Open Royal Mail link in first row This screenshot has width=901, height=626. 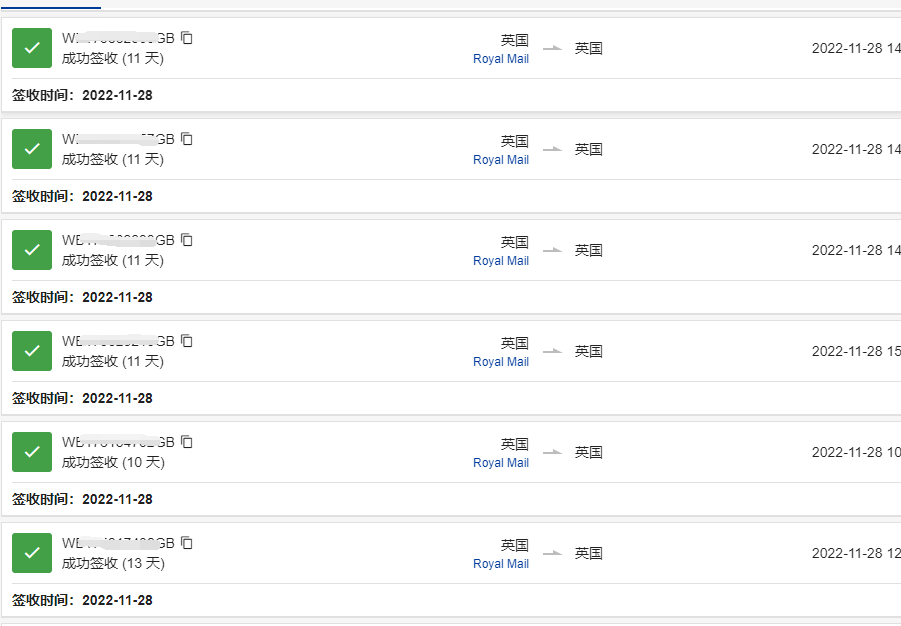[501, 59]
